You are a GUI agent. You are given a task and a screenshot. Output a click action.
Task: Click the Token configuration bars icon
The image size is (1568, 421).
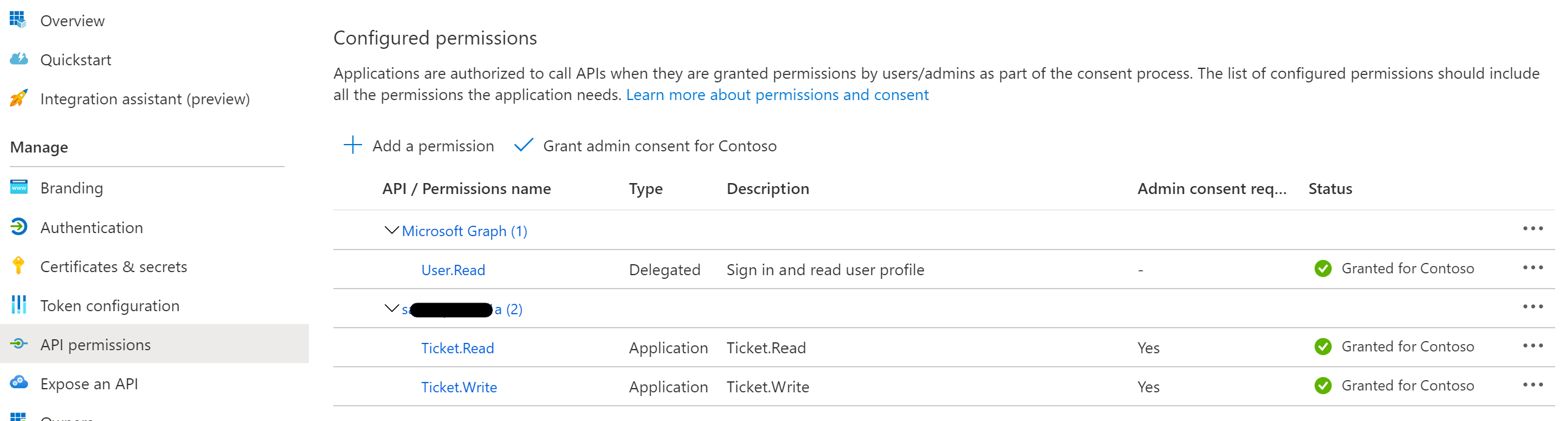click(x=19, y=305)
